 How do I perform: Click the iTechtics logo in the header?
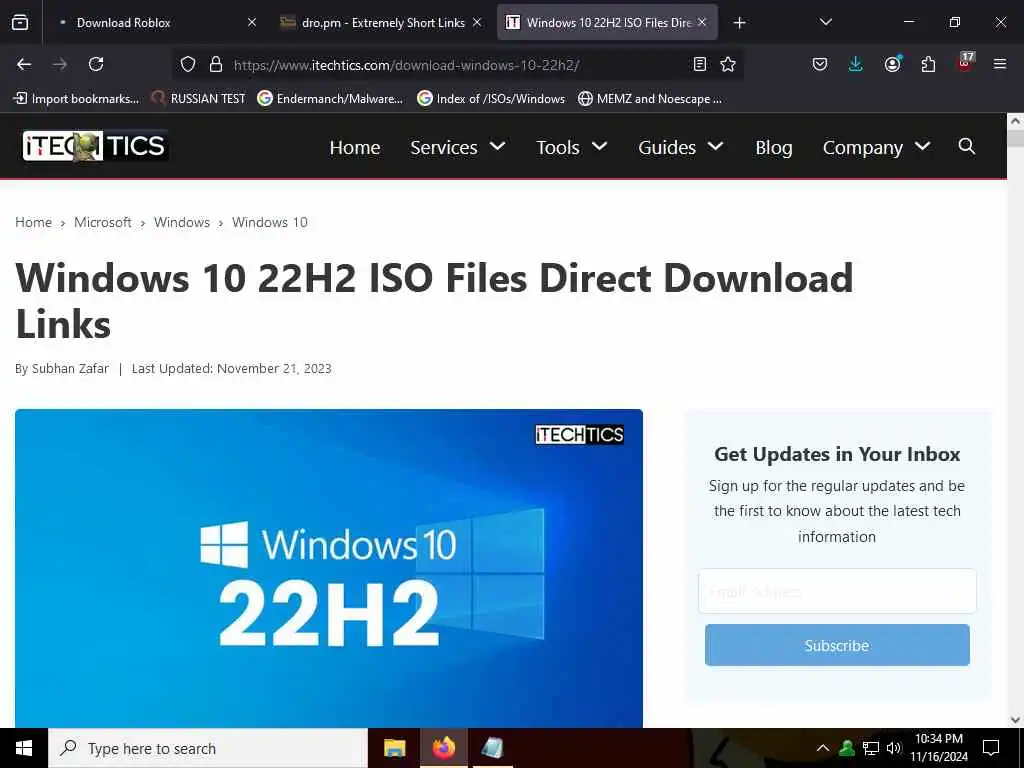(95, 146)
